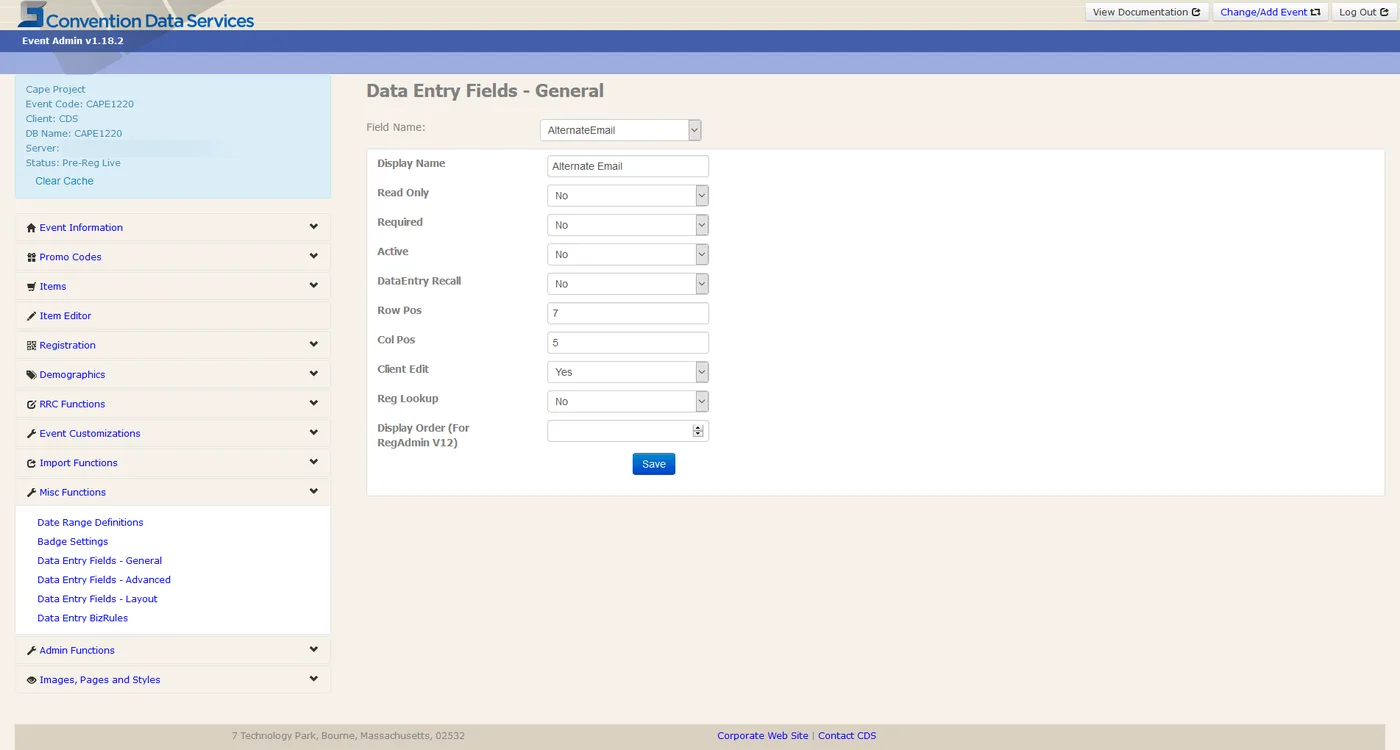Click the Convention Data Services logo
Screen dimensions: 1400x750
coord(136,16)
